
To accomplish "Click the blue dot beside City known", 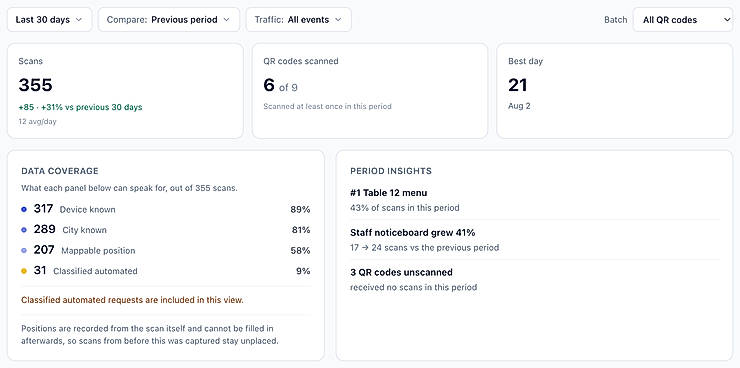I will tap(24, 230).
